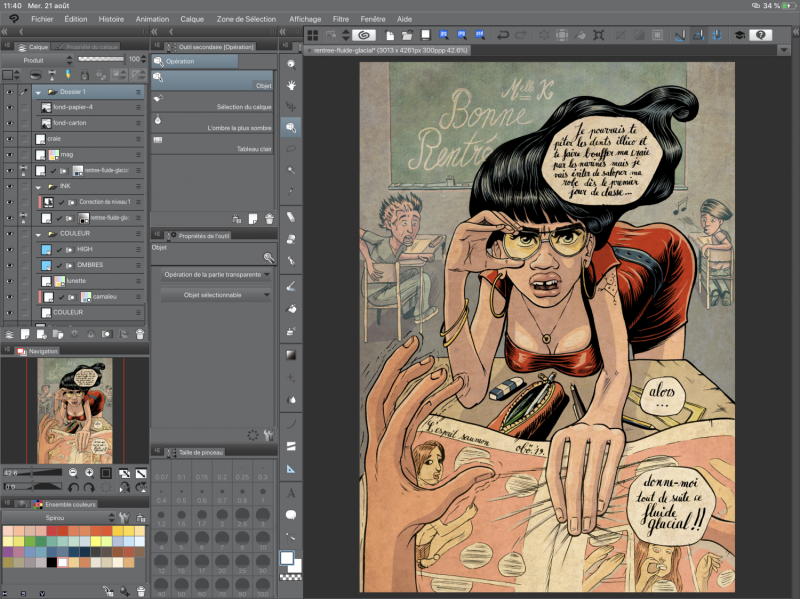
Task: Open the Filtre menu
Action: (341, 19)
